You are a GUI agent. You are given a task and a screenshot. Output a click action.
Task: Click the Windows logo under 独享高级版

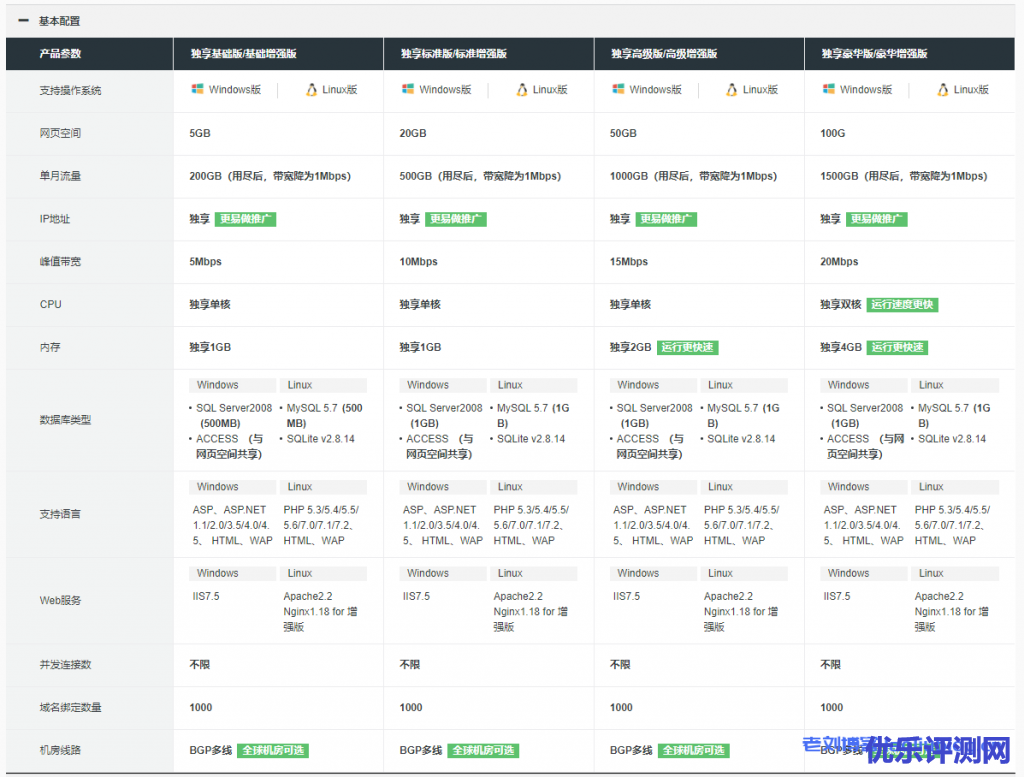point(618,89)
